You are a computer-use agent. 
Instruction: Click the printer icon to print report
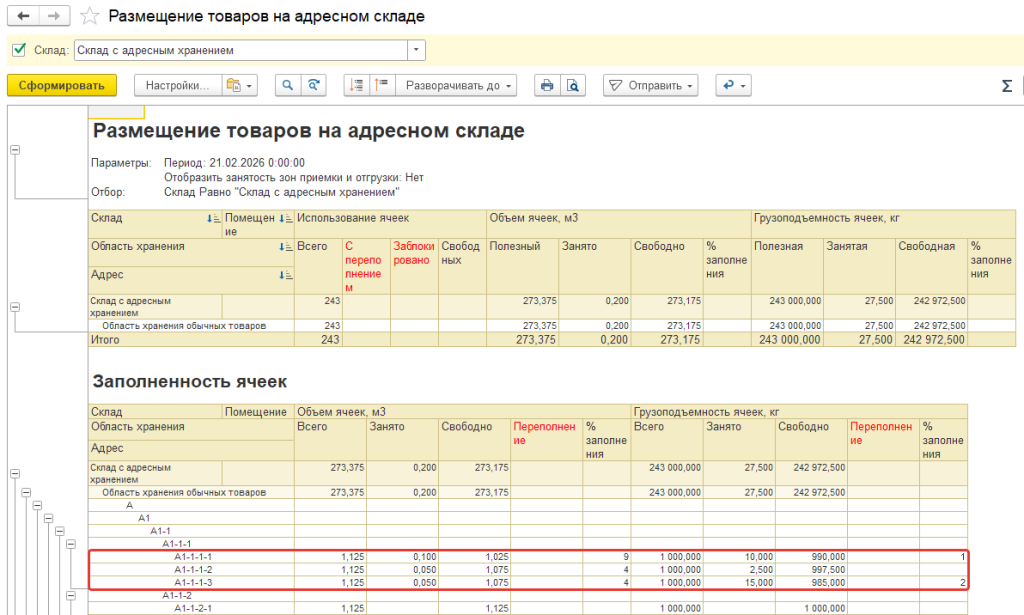547,86
